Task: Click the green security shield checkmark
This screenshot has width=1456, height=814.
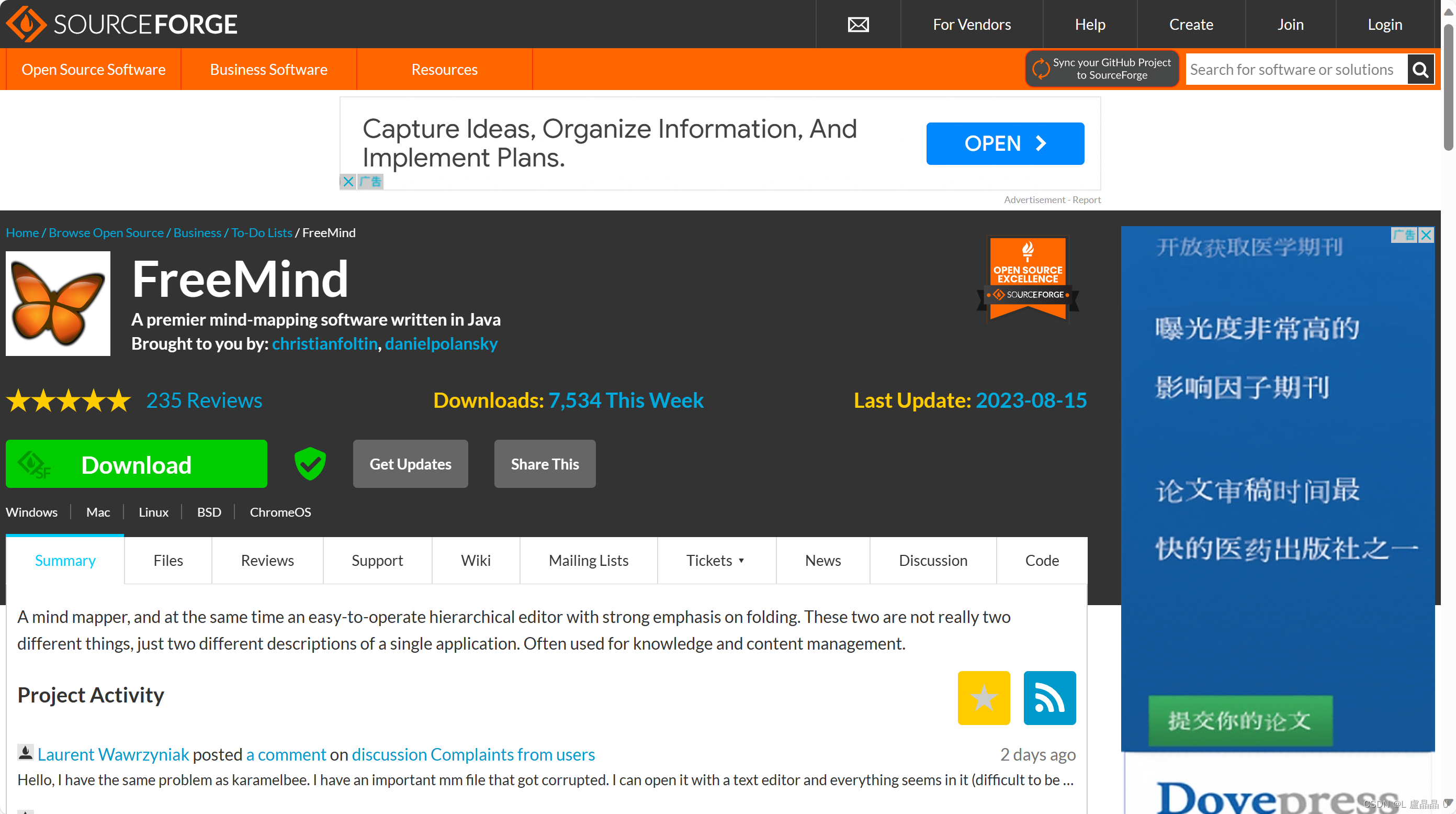Action: click(x=310, y=464)
